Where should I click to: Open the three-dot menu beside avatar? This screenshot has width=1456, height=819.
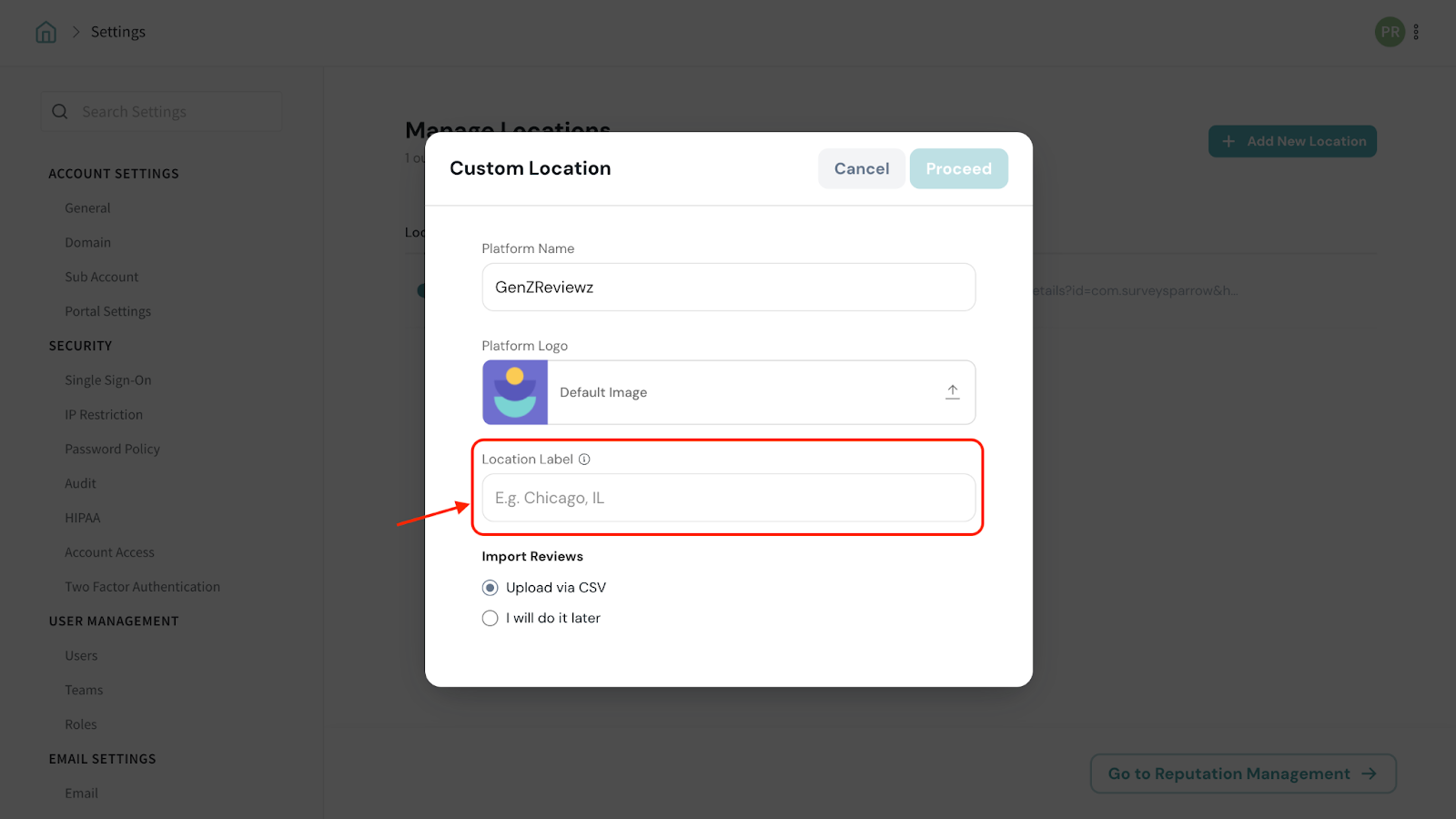pos(1416,32)
